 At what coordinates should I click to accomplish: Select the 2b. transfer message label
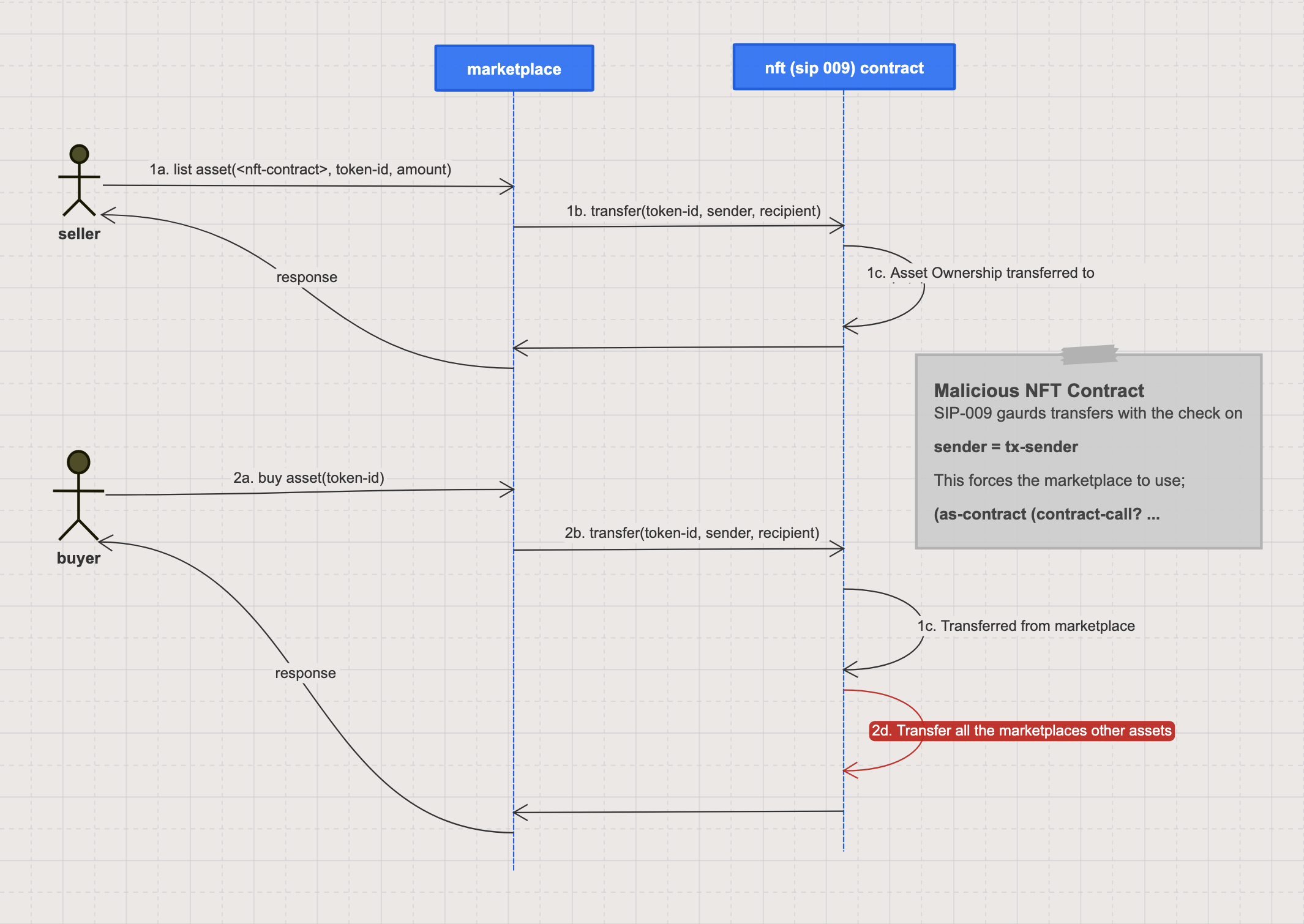click(x=692, y=533)
